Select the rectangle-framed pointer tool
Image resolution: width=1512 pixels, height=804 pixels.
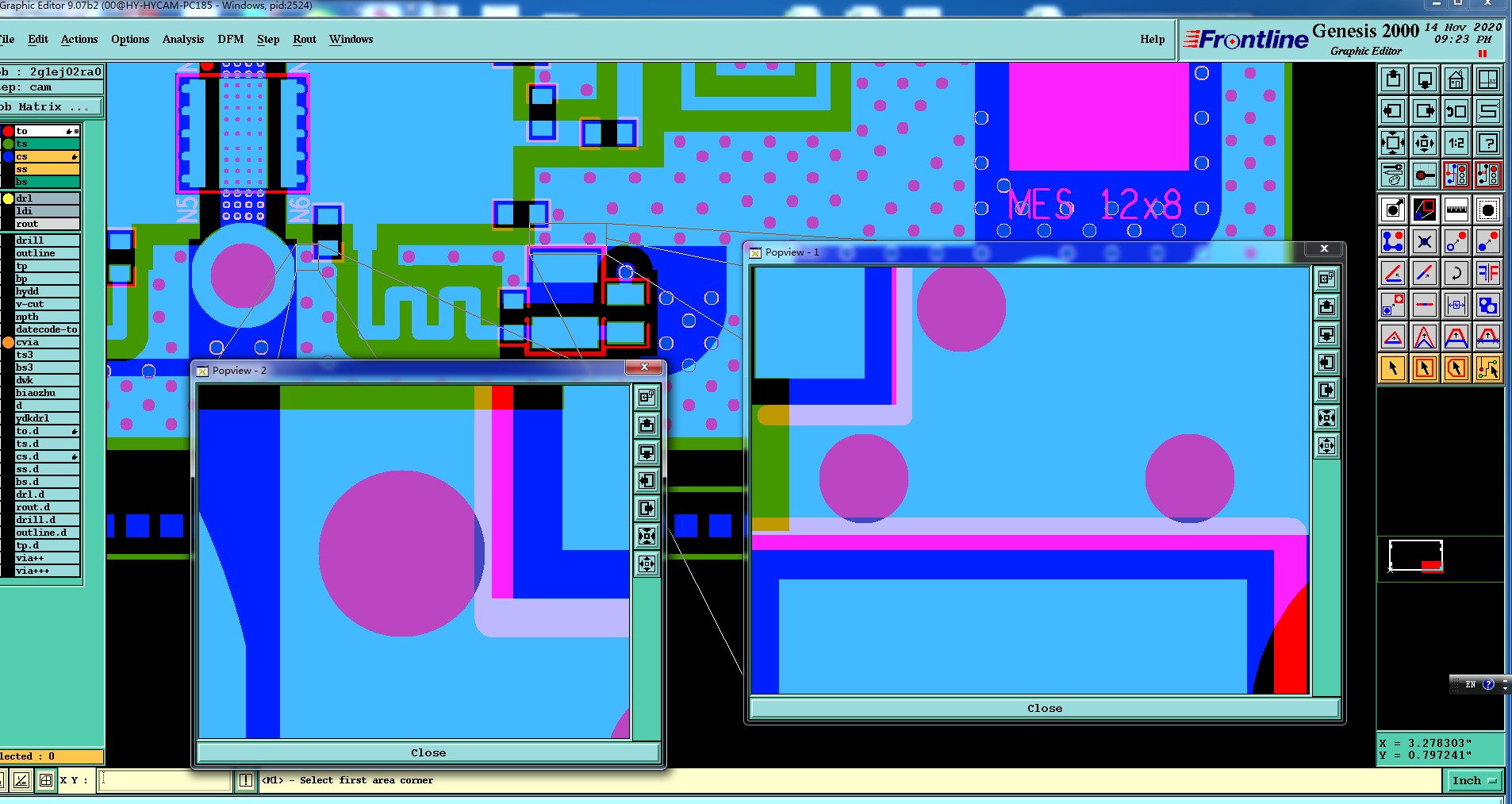coord(1425,368)
